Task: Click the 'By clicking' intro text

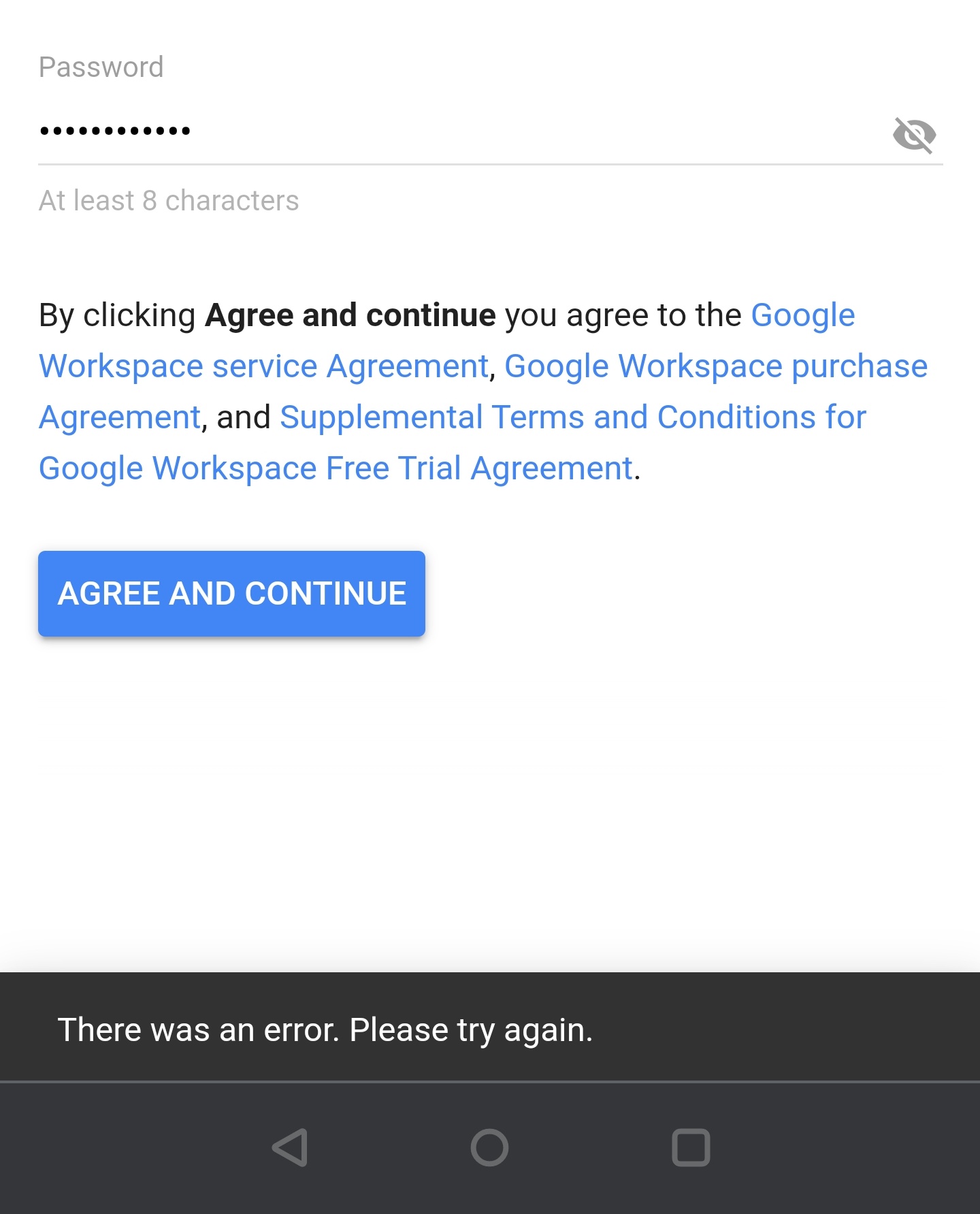Action: [x=117, y=315]
